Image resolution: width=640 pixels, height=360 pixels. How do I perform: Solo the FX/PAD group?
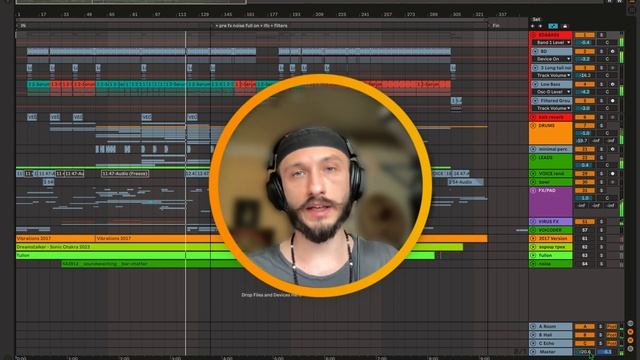[x=601, y=191]
